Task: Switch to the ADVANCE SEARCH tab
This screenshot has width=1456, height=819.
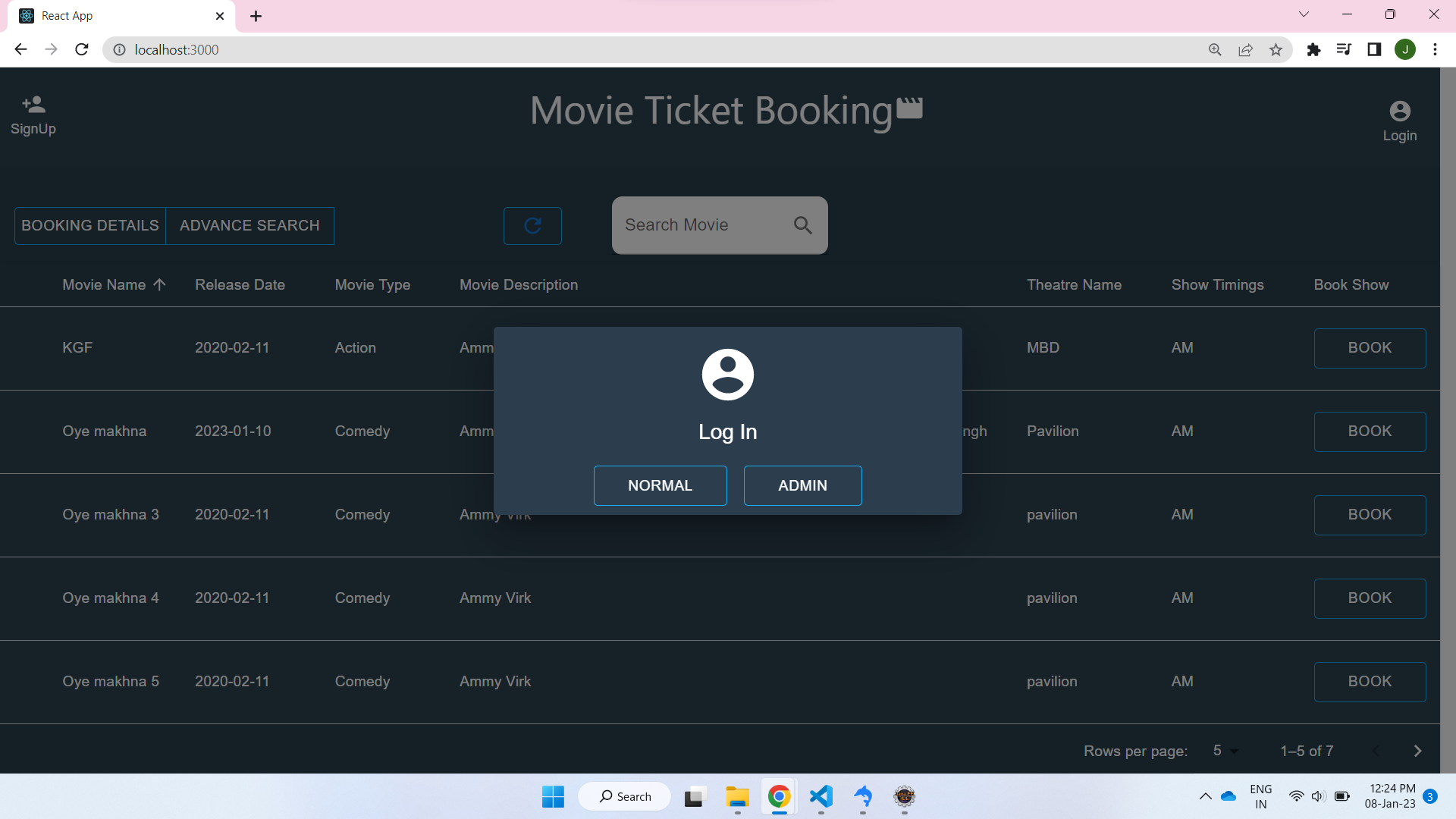Action: point(249,225)
